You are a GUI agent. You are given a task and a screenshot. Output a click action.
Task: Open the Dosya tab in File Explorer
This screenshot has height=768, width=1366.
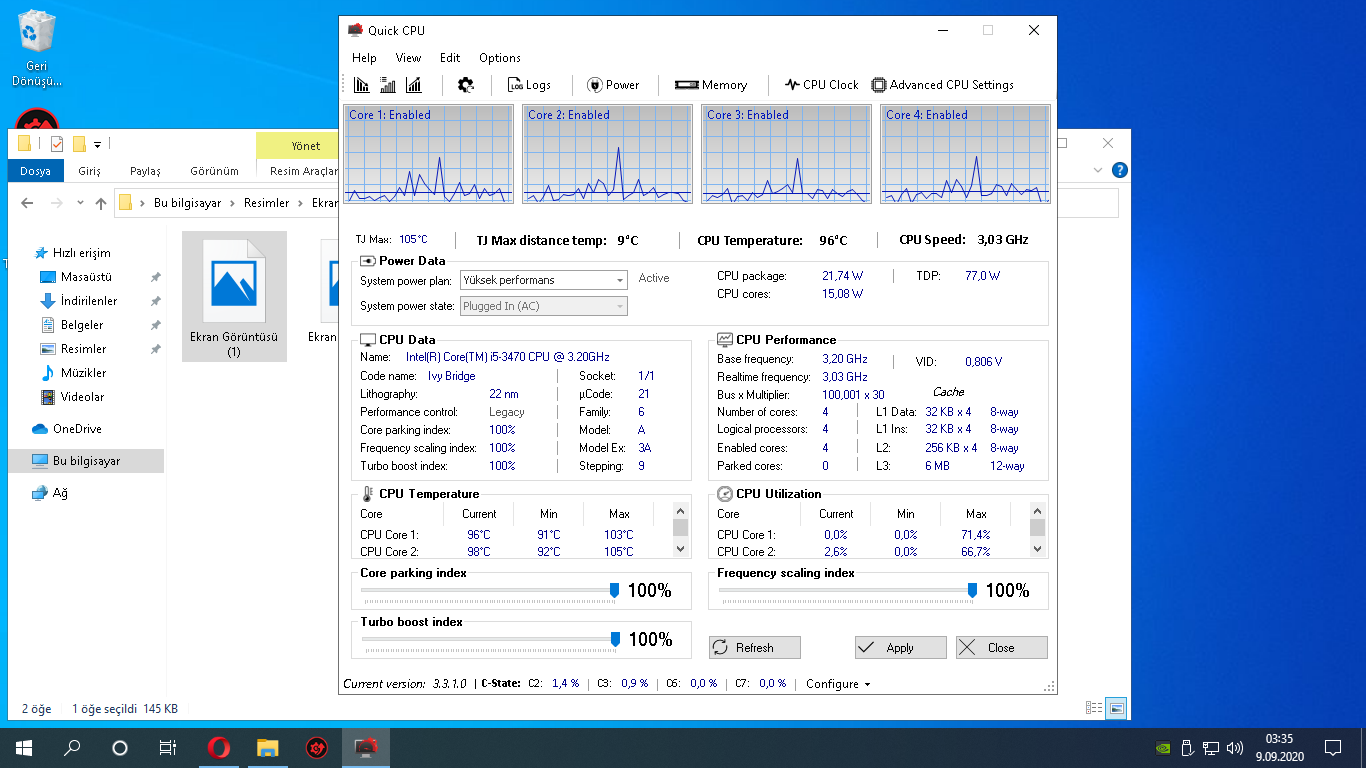pos(36,171)
